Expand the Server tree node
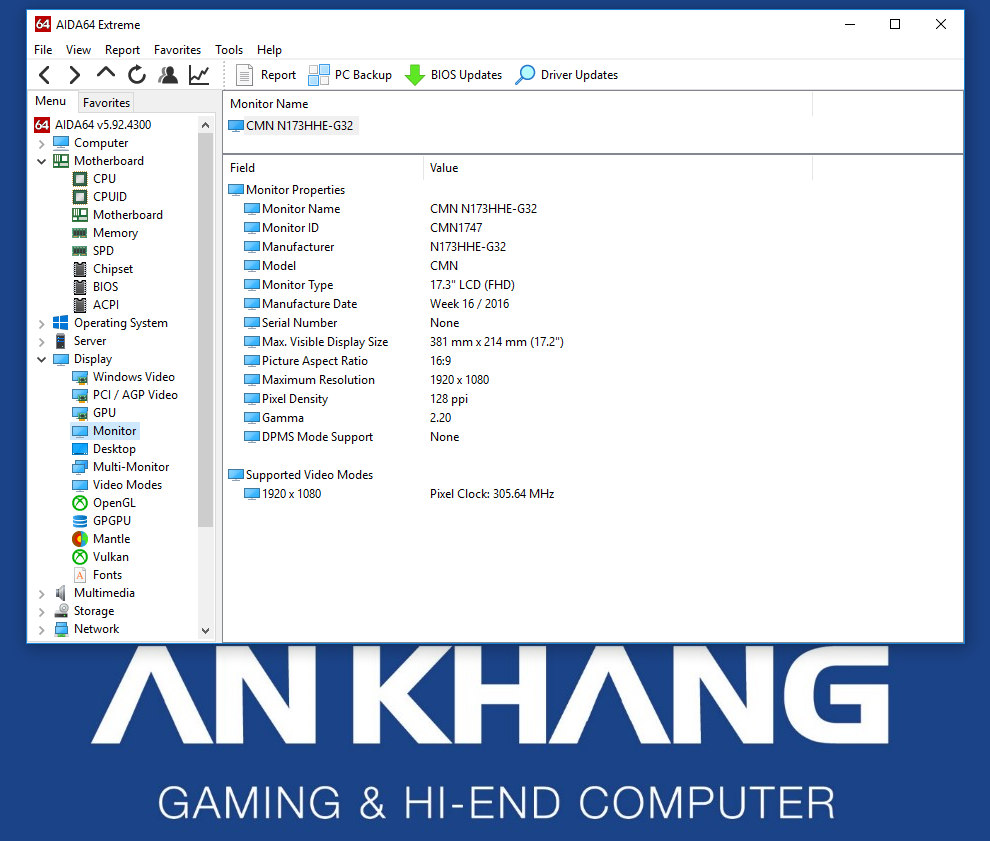Screen dimensions: 990x841 click(x=42, y=342)
